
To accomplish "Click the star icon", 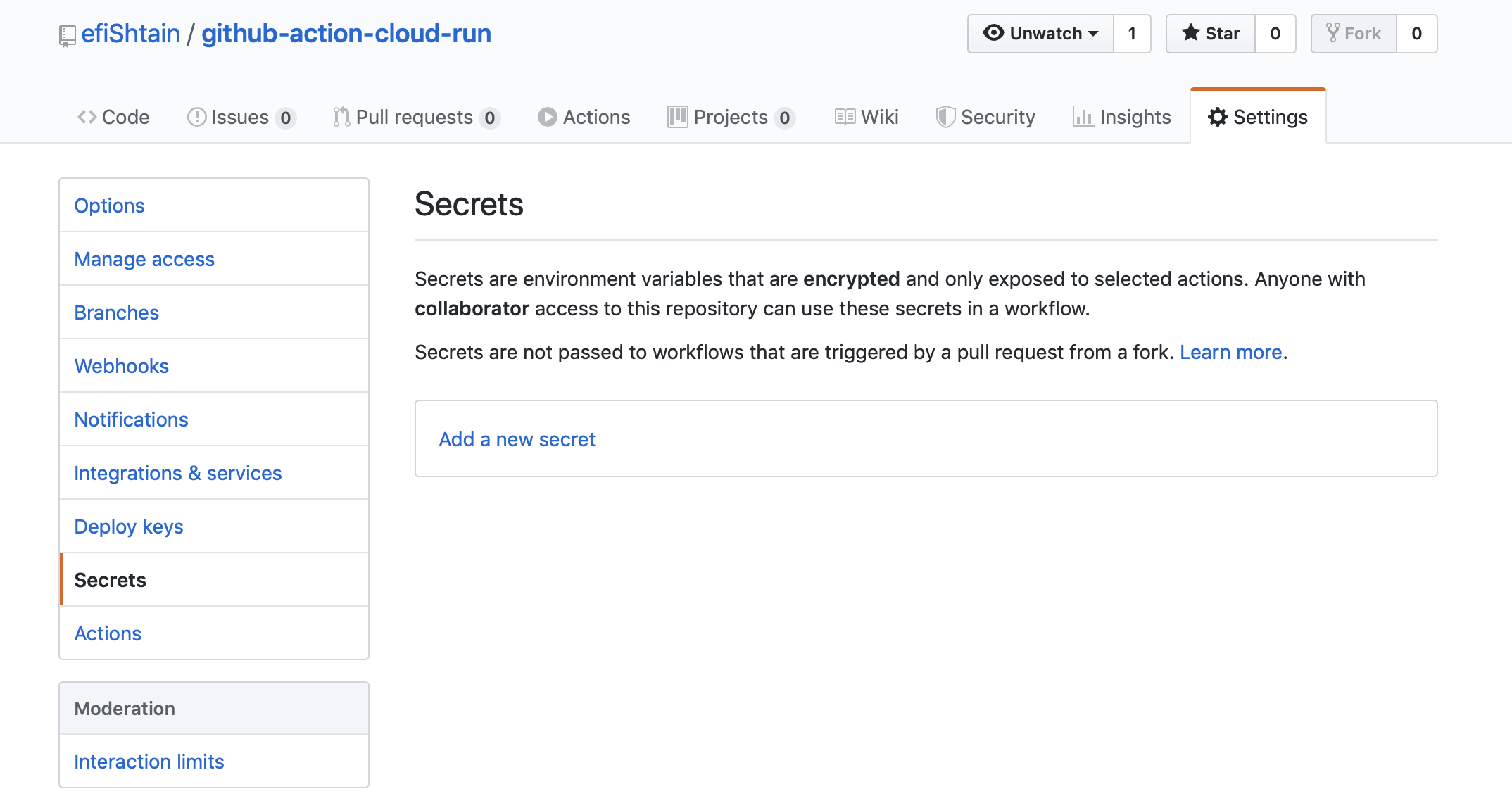I will pyautogui.click(x=1191, y=32).
